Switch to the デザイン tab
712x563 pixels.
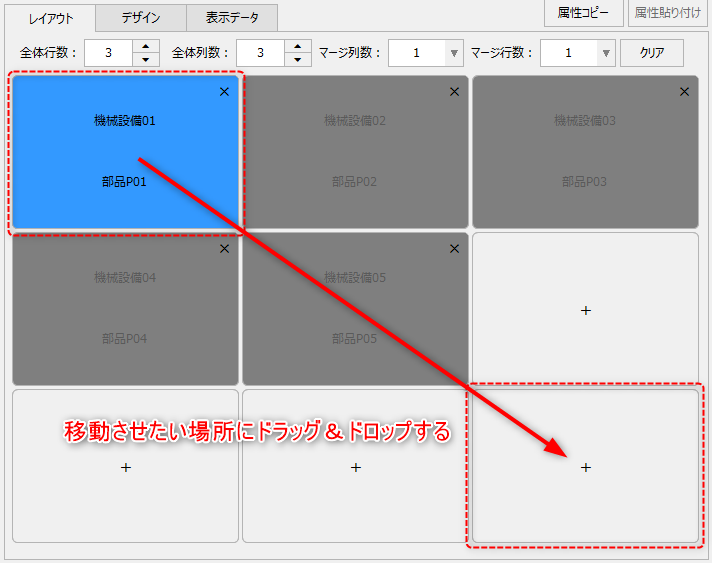pyautogui.click(x=141, y=17)
